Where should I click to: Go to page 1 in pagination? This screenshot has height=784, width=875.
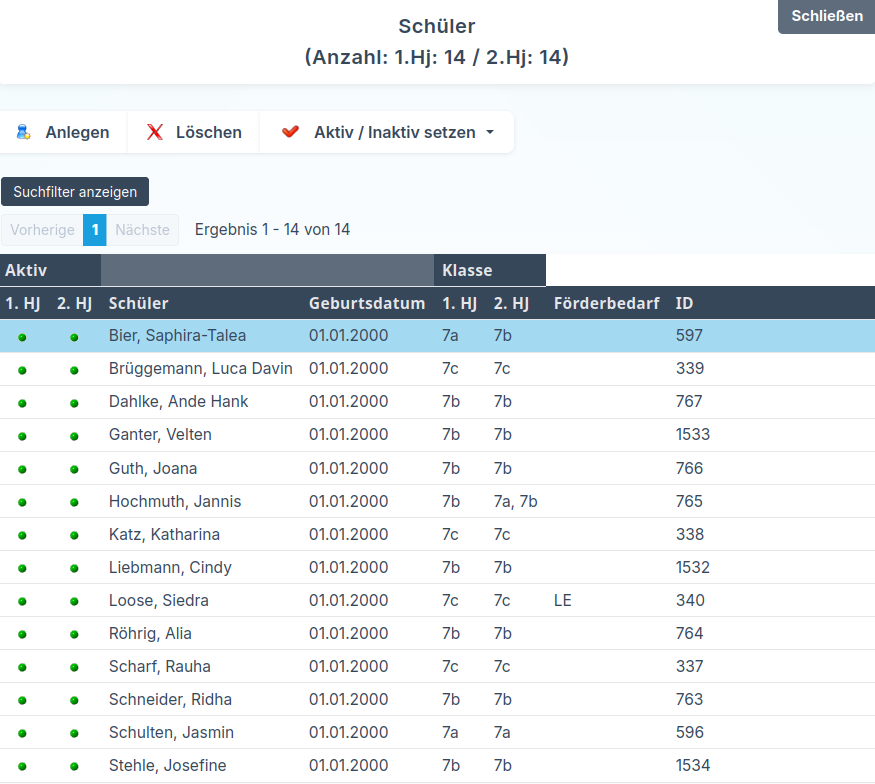[94, 230]
